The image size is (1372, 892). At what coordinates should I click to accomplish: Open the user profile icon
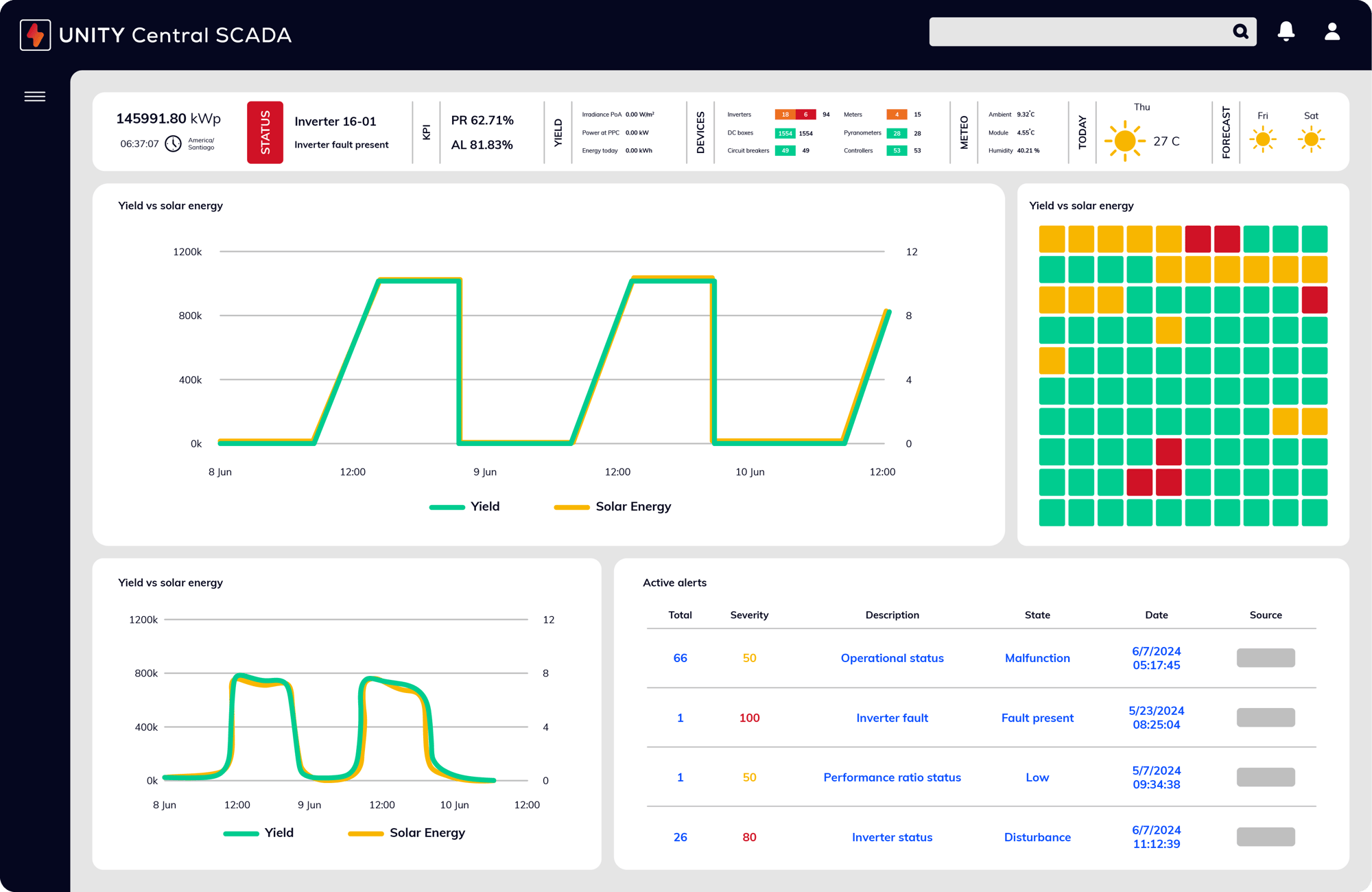(x=1332, y=32)
